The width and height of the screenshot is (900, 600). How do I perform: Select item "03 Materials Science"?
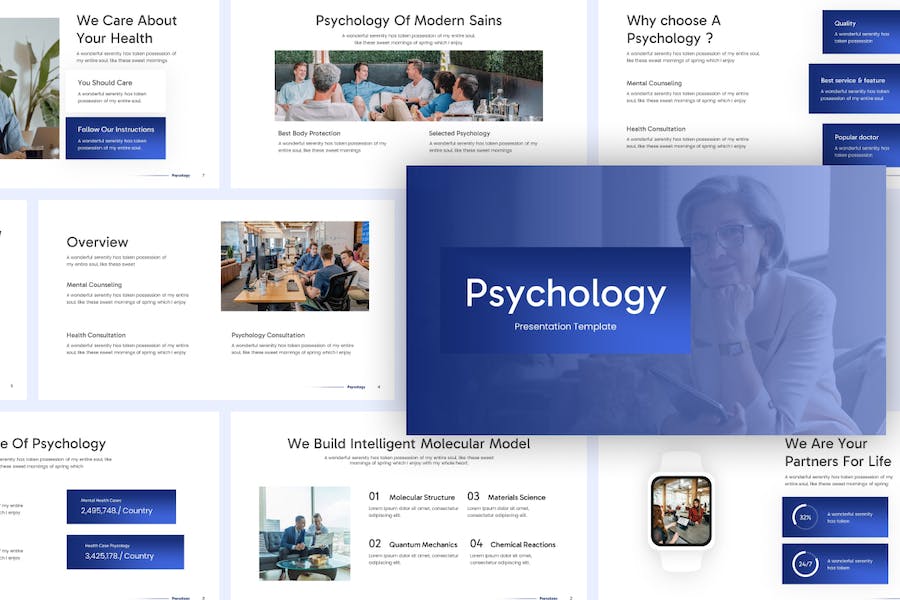(506, 497)
